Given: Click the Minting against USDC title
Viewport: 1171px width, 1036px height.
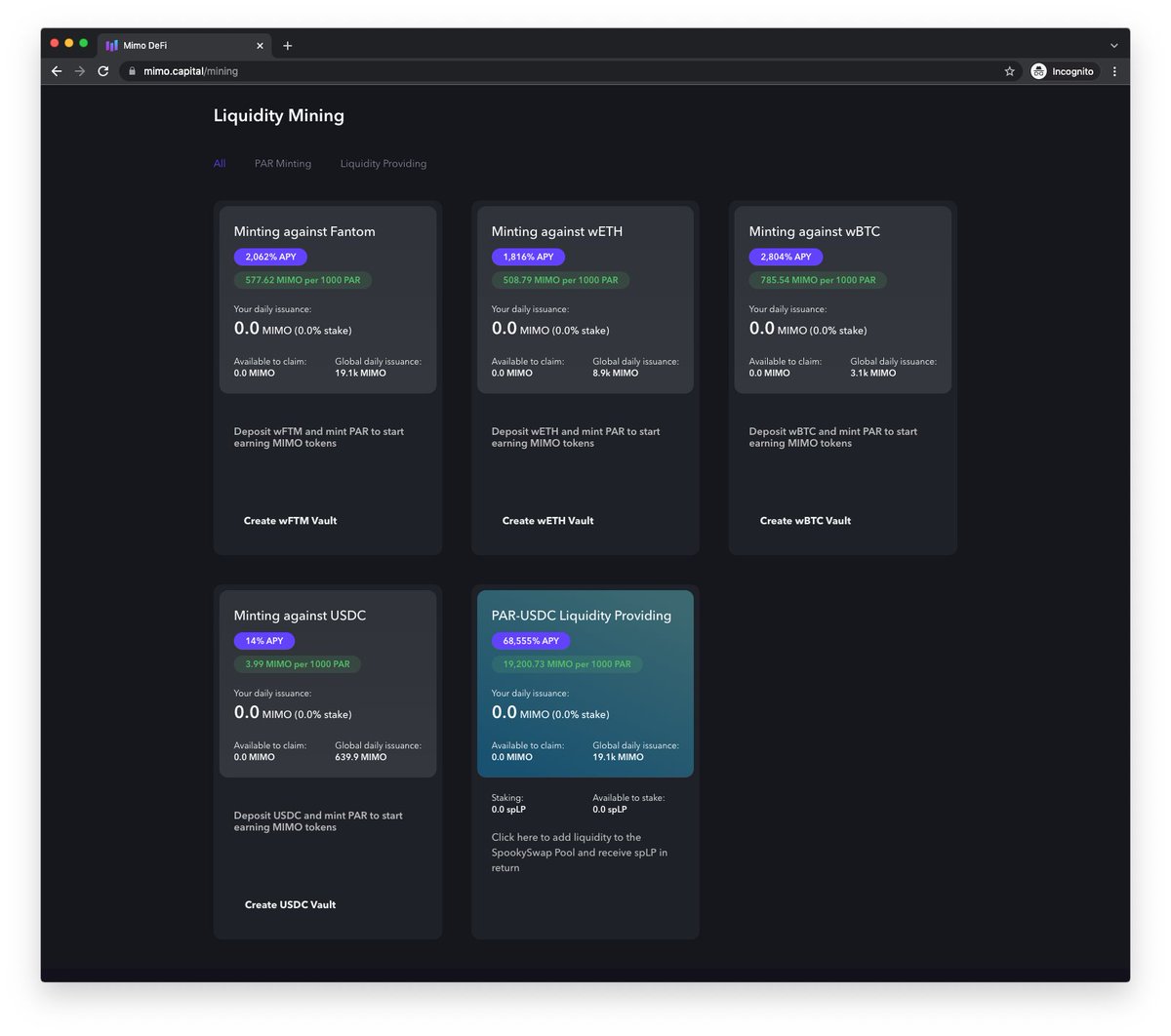Looking at the screenshot, I should tap(300, 616).
